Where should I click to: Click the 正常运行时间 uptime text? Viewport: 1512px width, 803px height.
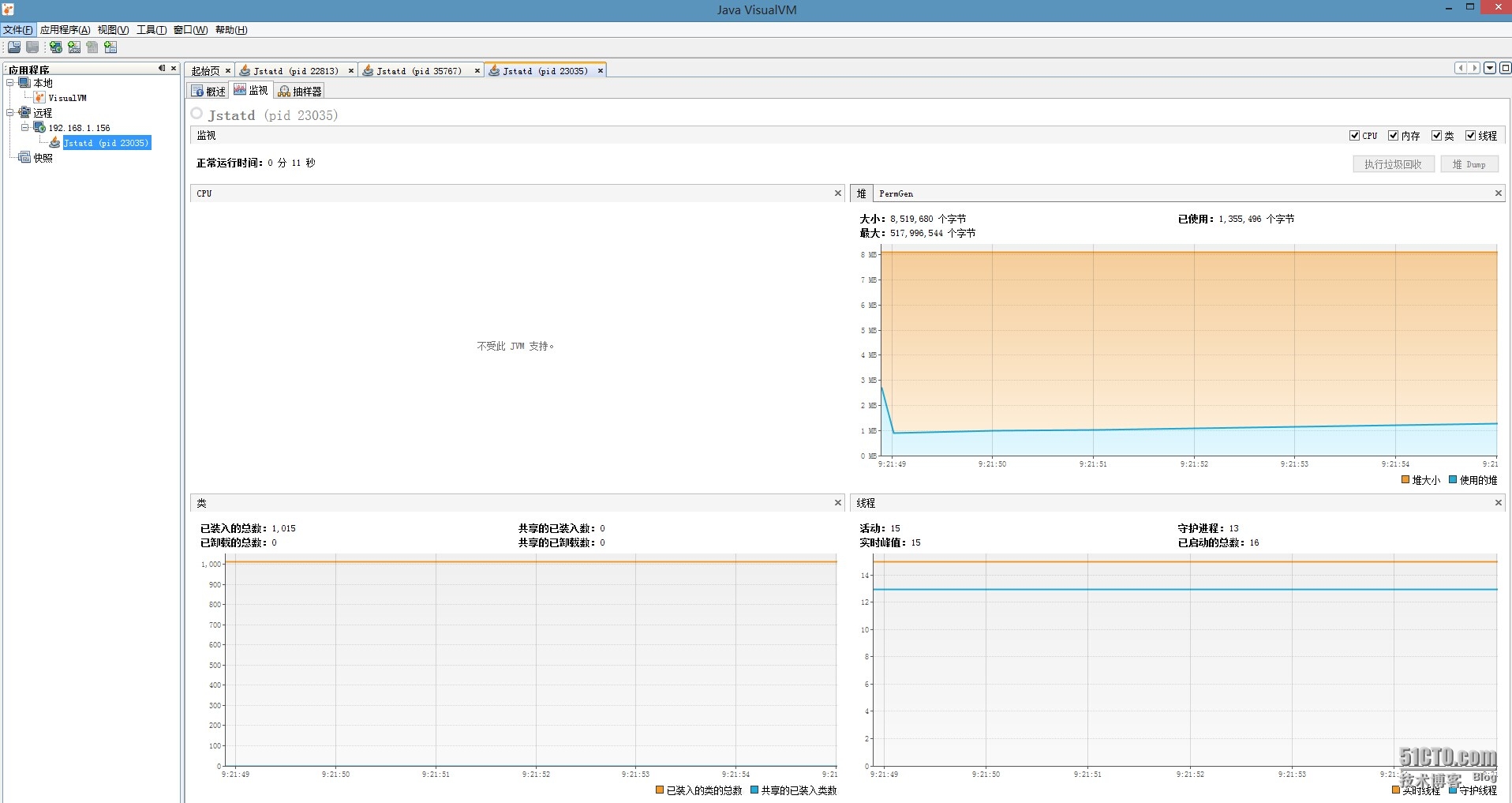(x=256, y=163)
